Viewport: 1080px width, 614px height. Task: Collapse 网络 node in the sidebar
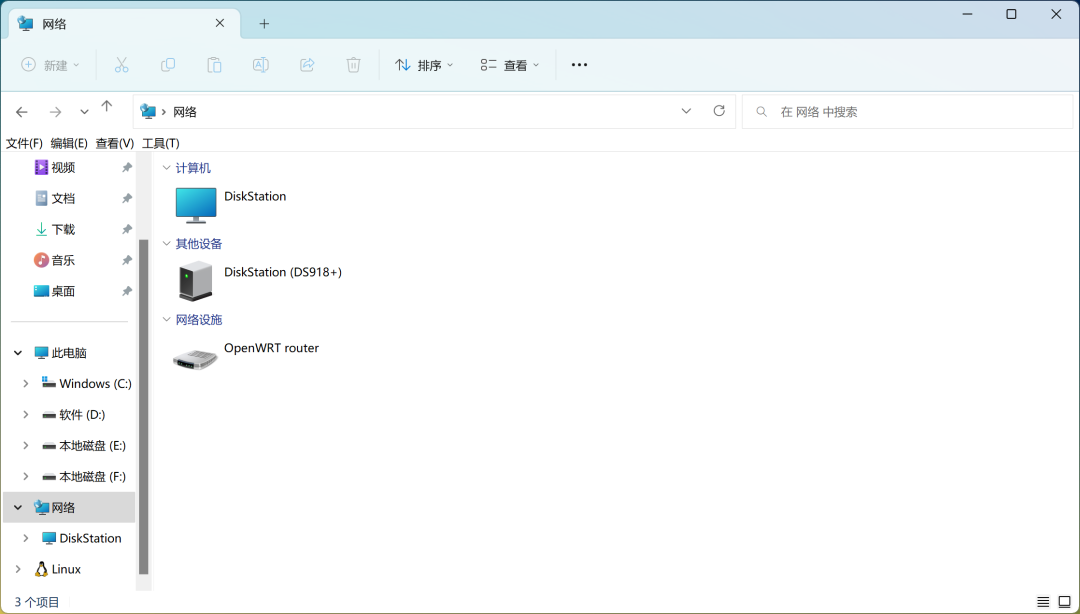tap(18, 508)
